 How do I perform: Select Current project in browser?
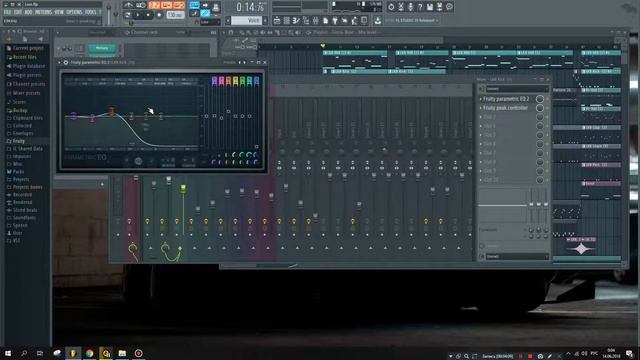click(28, 48)
